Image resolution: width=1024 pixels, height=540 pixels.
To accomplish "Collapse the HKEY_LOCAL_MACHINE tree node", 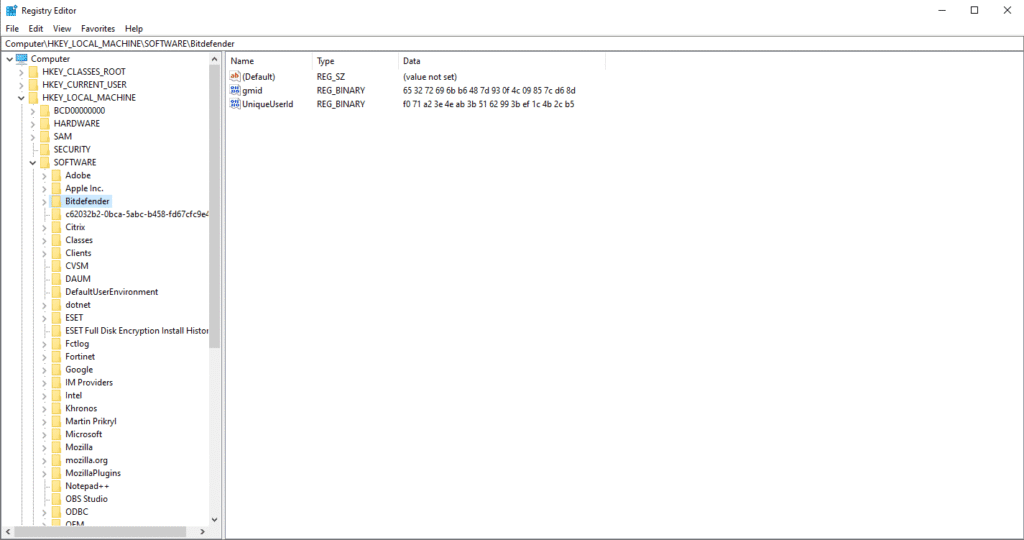I will pyautogui.click(x=21, y=98).
